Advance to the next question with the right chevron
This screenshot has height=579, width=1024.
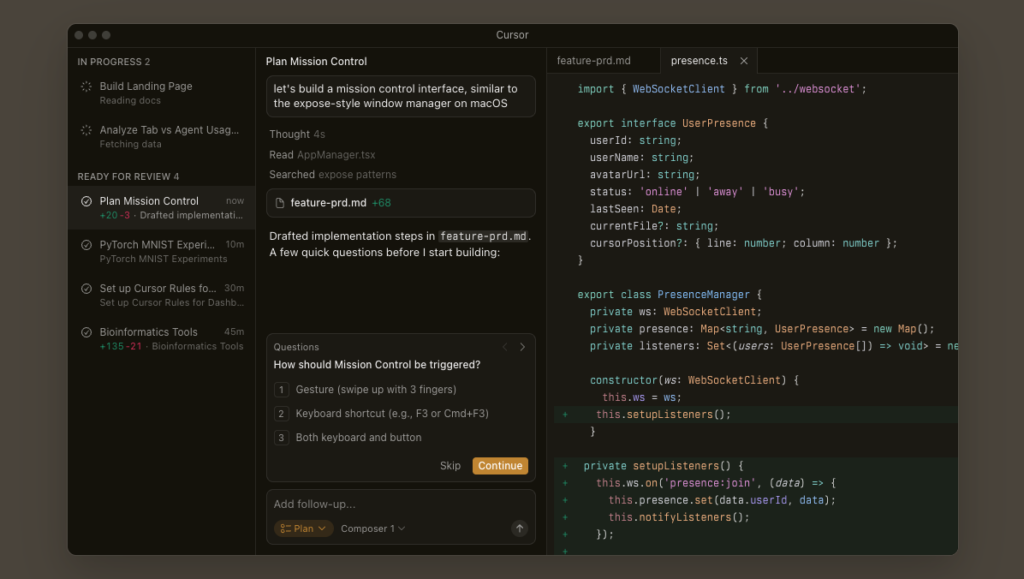pos(521,346)
